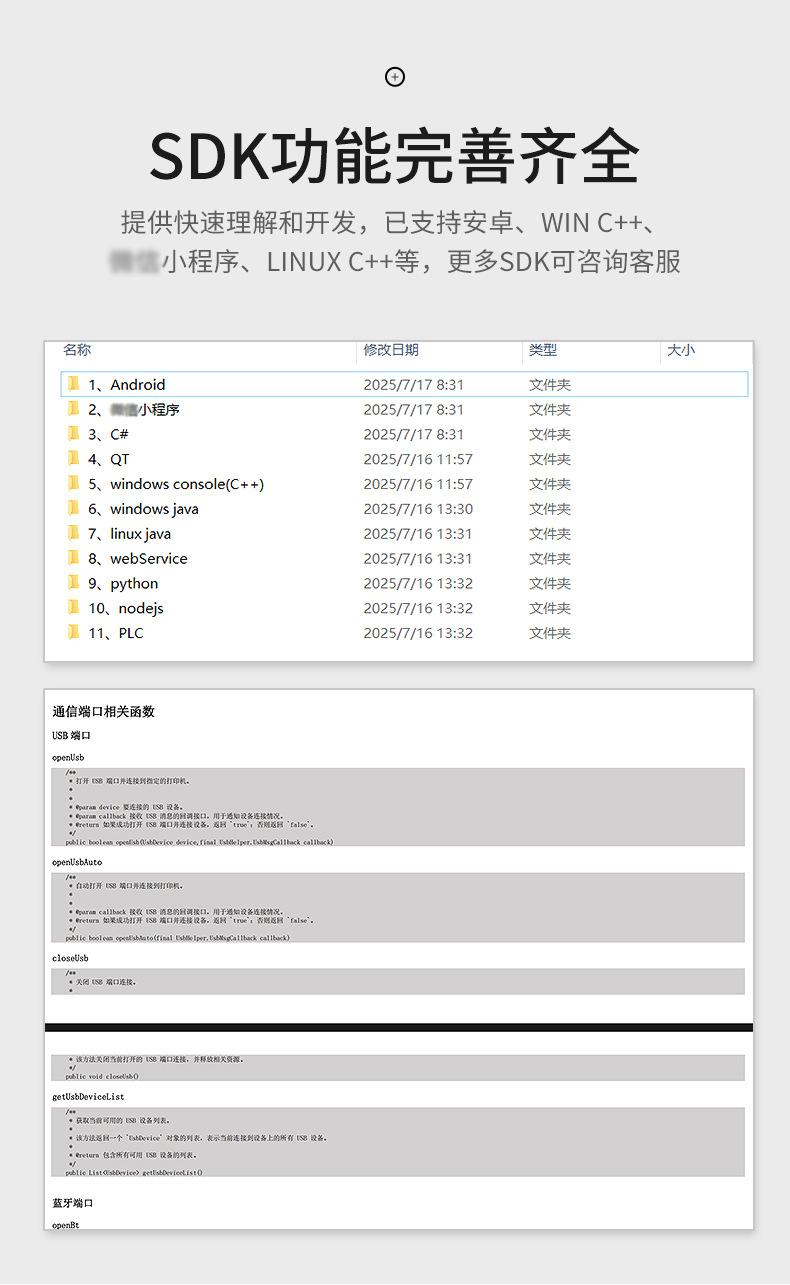Click the folder icon next to C#

(73, 434)
